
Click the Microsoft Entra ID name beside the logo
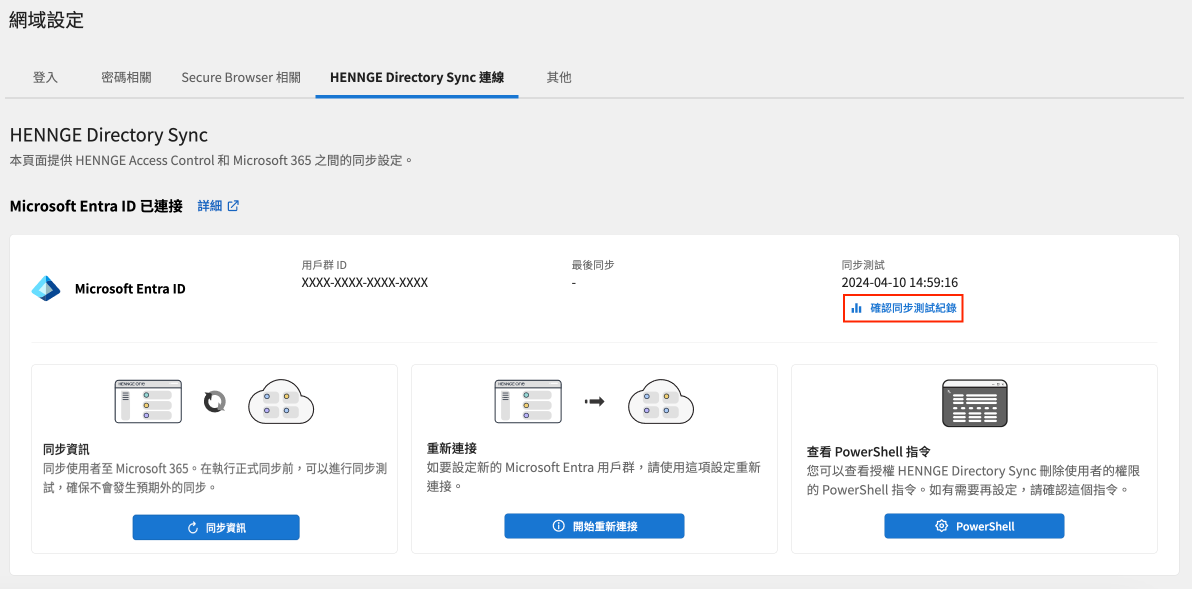(130, 289)
